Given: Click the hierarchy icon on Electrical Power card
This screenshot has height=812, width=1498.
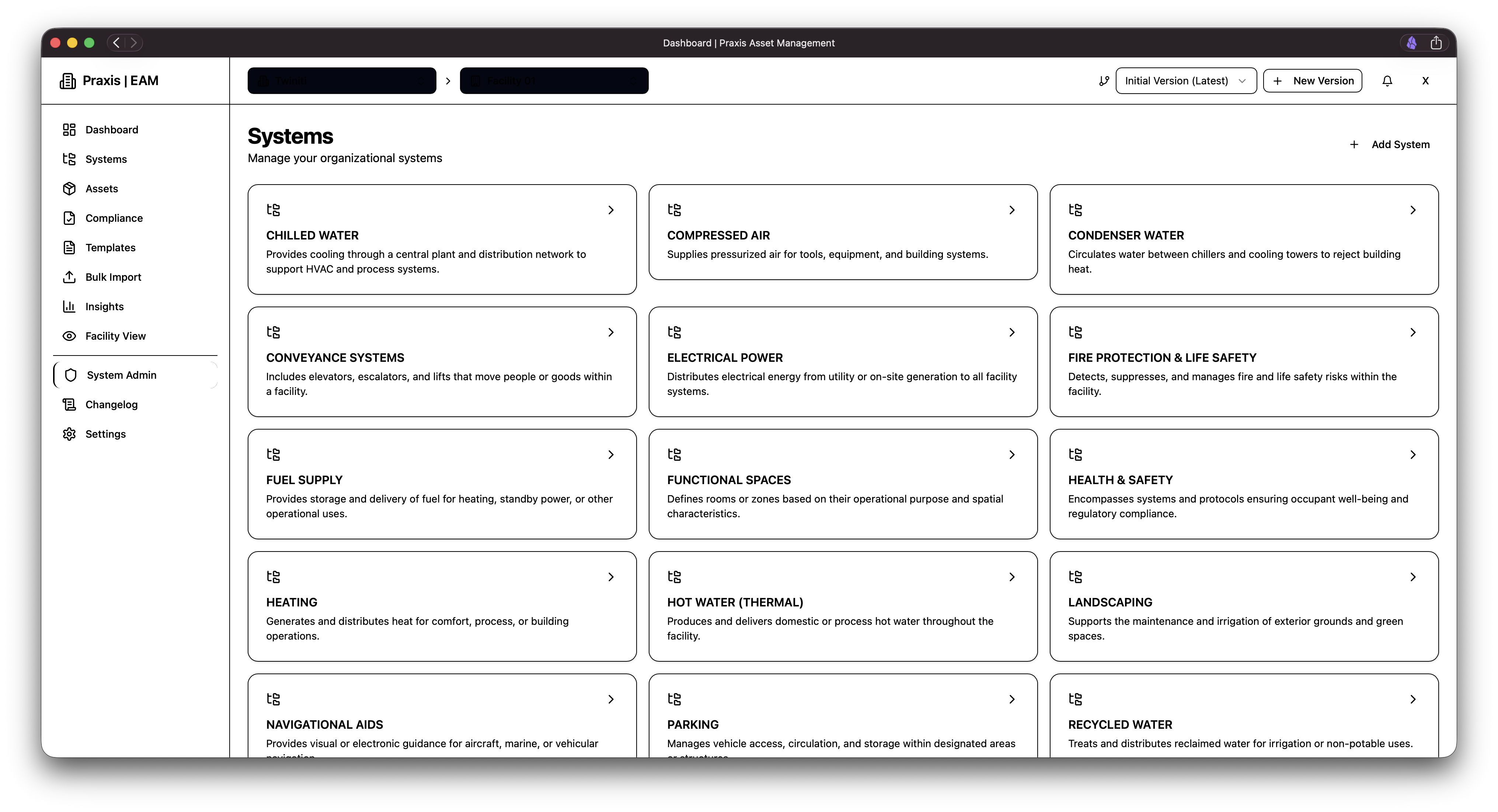Looking at the screenshot, I should pyautogui.click(x=674, y=332).
